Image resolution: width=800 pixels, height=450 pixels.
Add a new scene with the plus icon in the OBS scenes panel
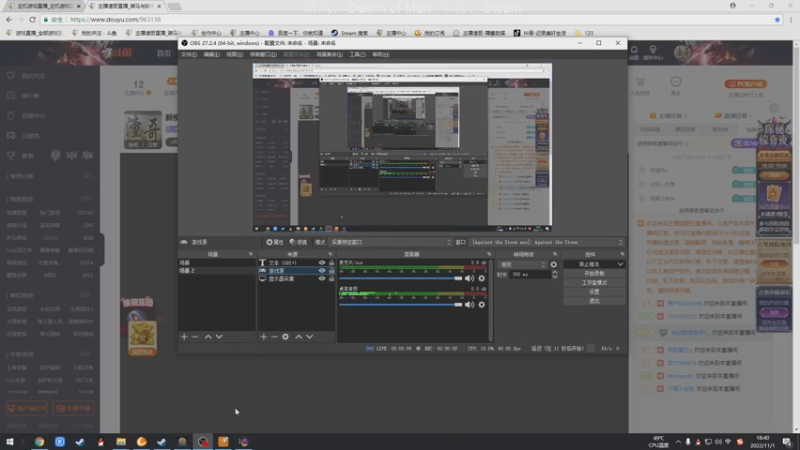click(x=184, y=337)
